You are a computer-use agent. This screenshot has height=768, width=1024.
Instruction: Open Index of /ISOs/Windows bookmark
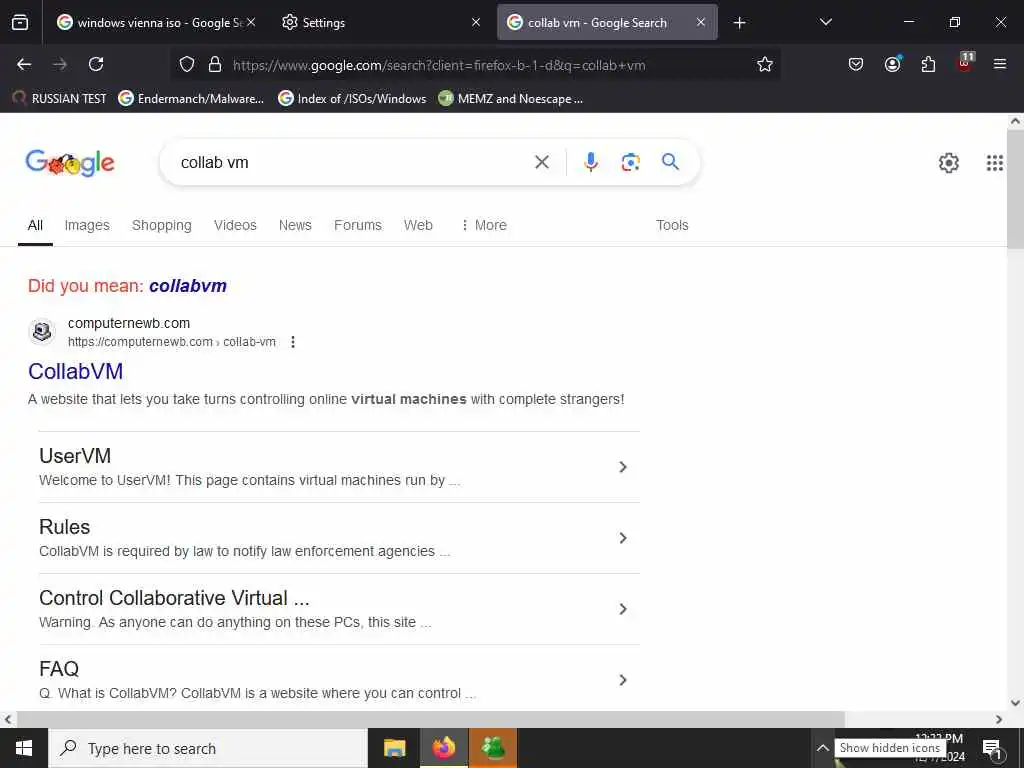352,99
